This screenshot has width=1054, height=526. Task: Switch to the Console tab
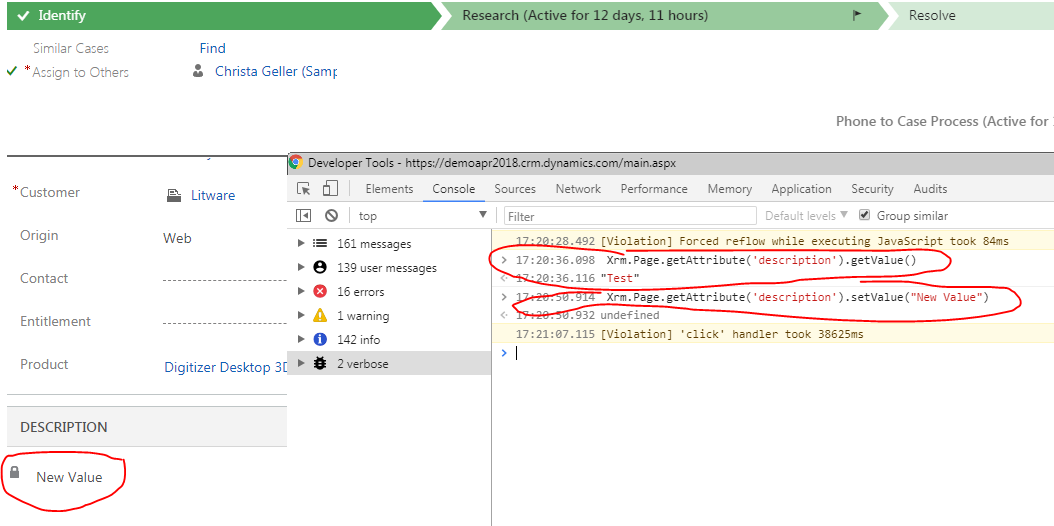pos(454,189)
